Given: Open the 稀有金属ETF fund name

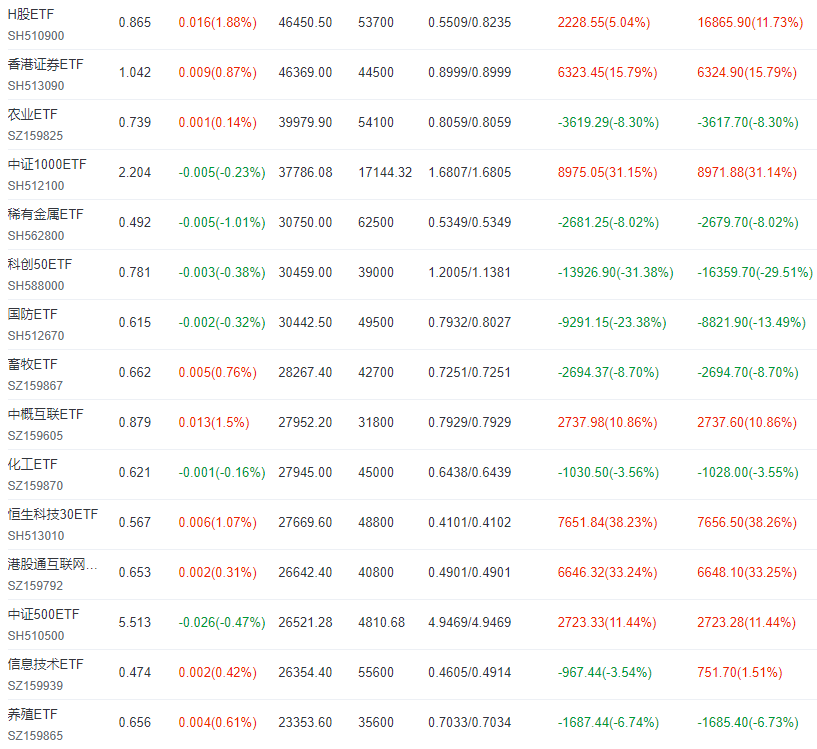Looking at the screenshot, I should pos(45,214).
